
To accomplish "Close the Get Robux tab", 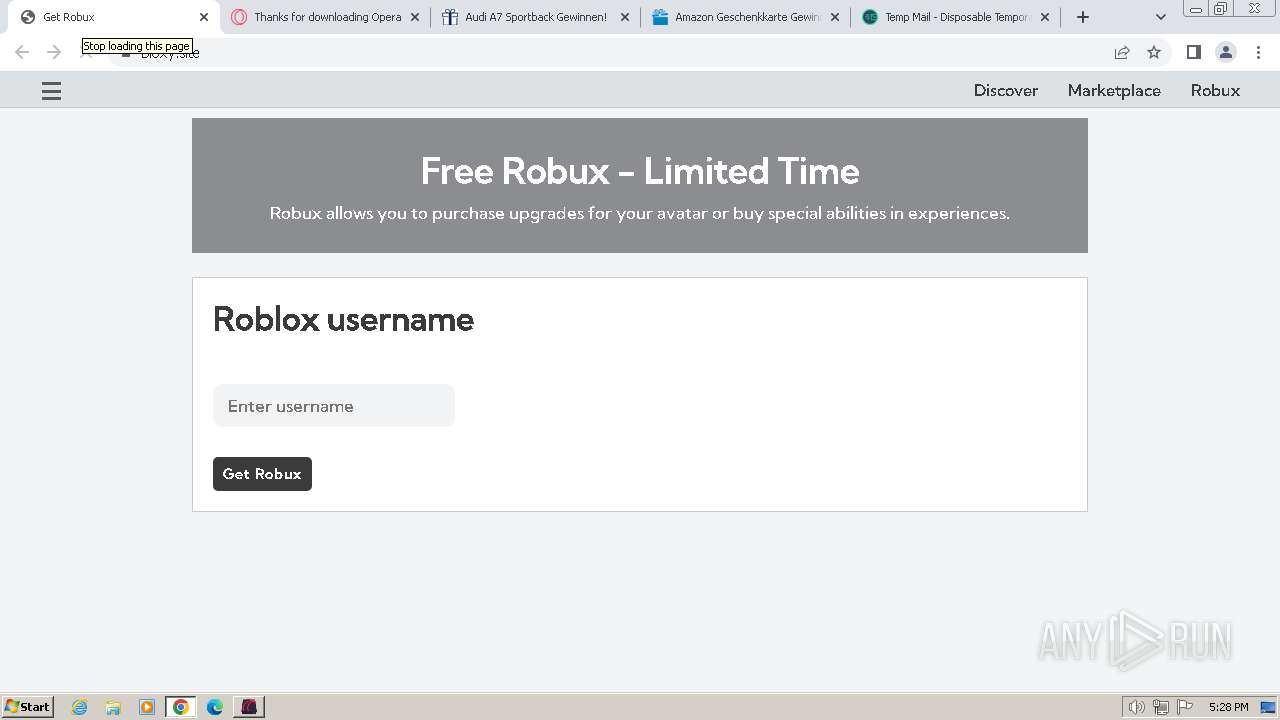I will coord(204,17).
